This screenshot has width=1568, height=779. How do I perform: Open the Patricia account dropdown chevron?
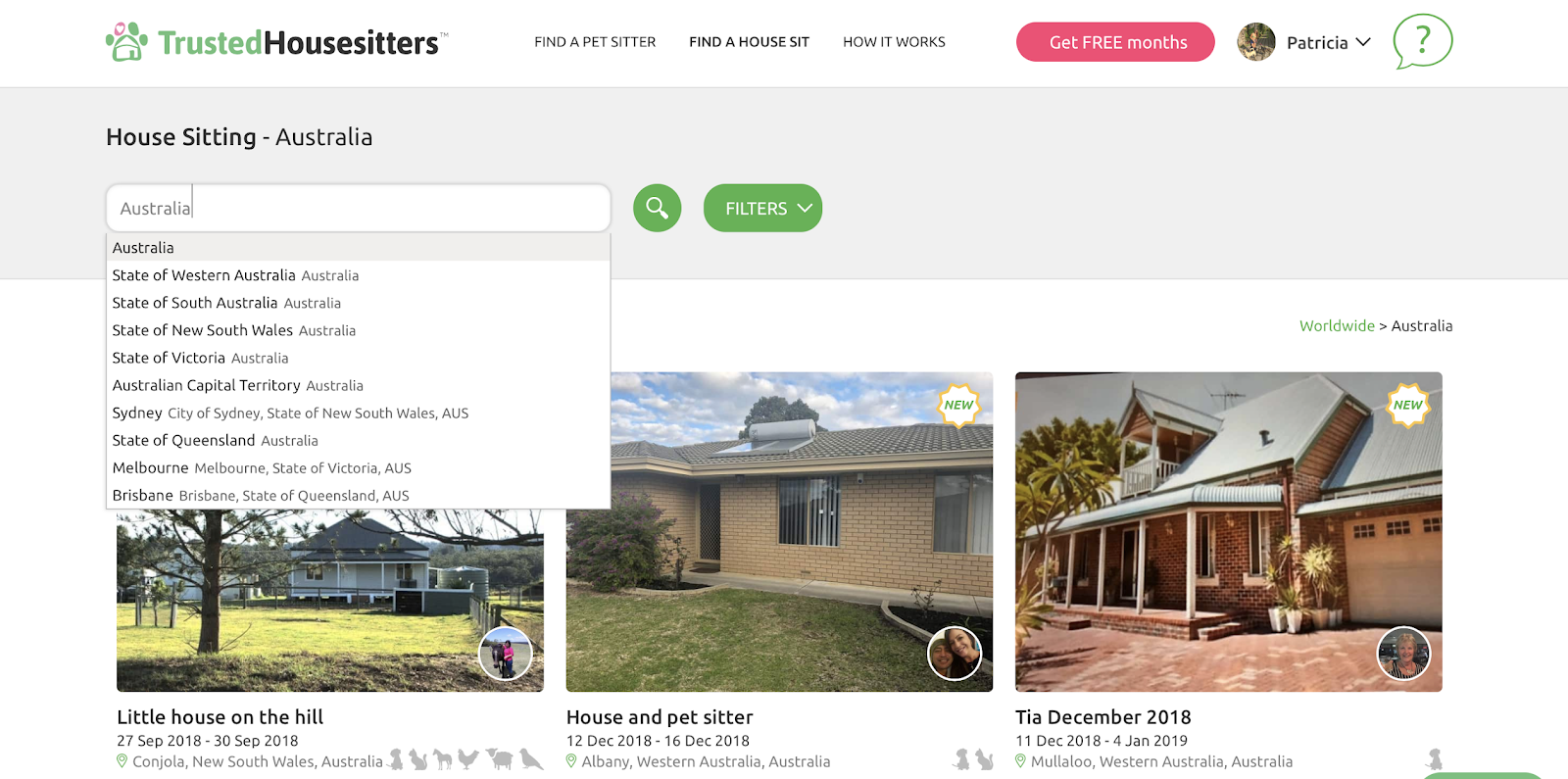coord(1363,42)
